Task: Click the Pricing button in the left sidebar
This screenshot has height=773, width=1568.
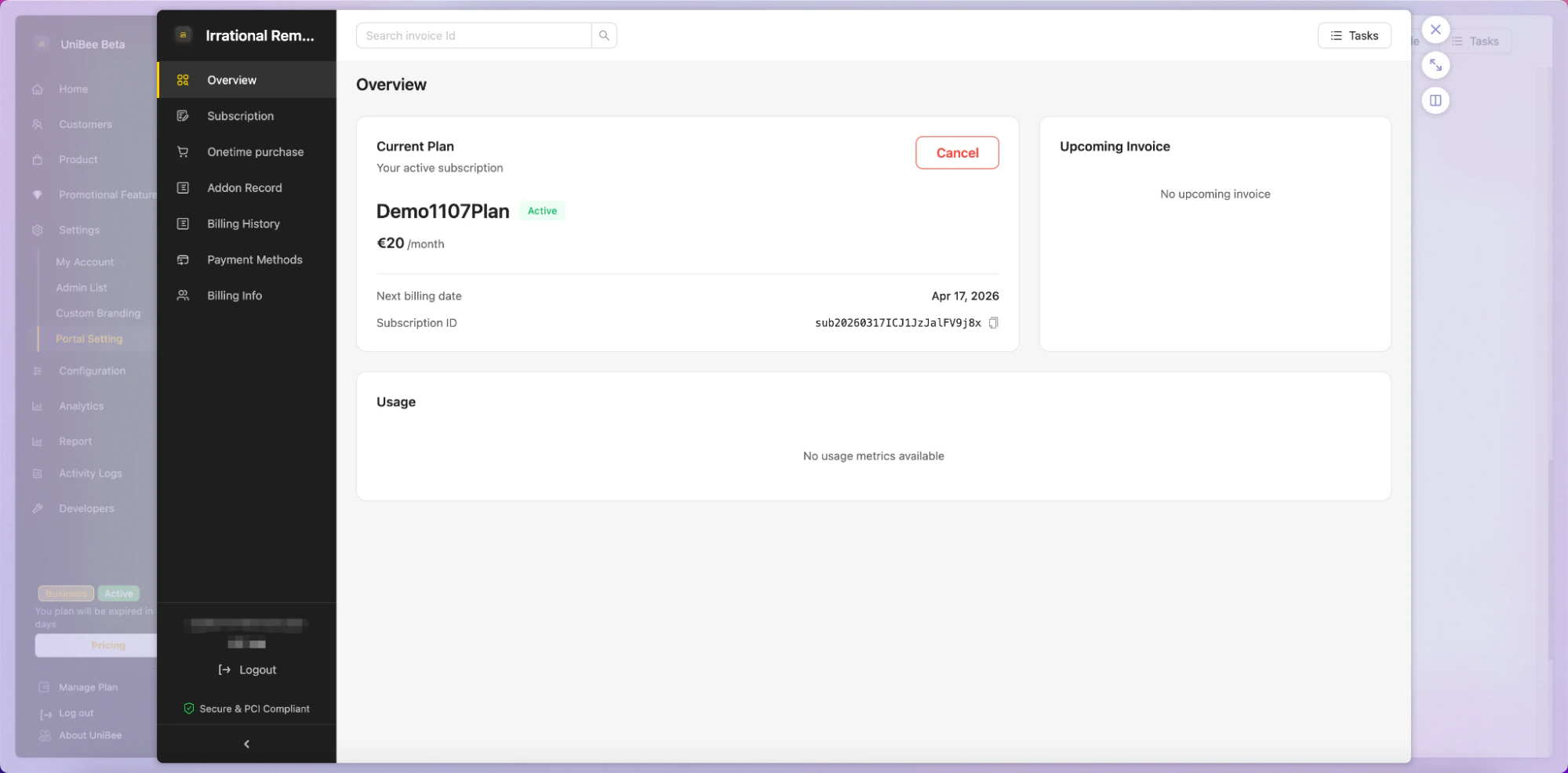Action: click(107, 645)
